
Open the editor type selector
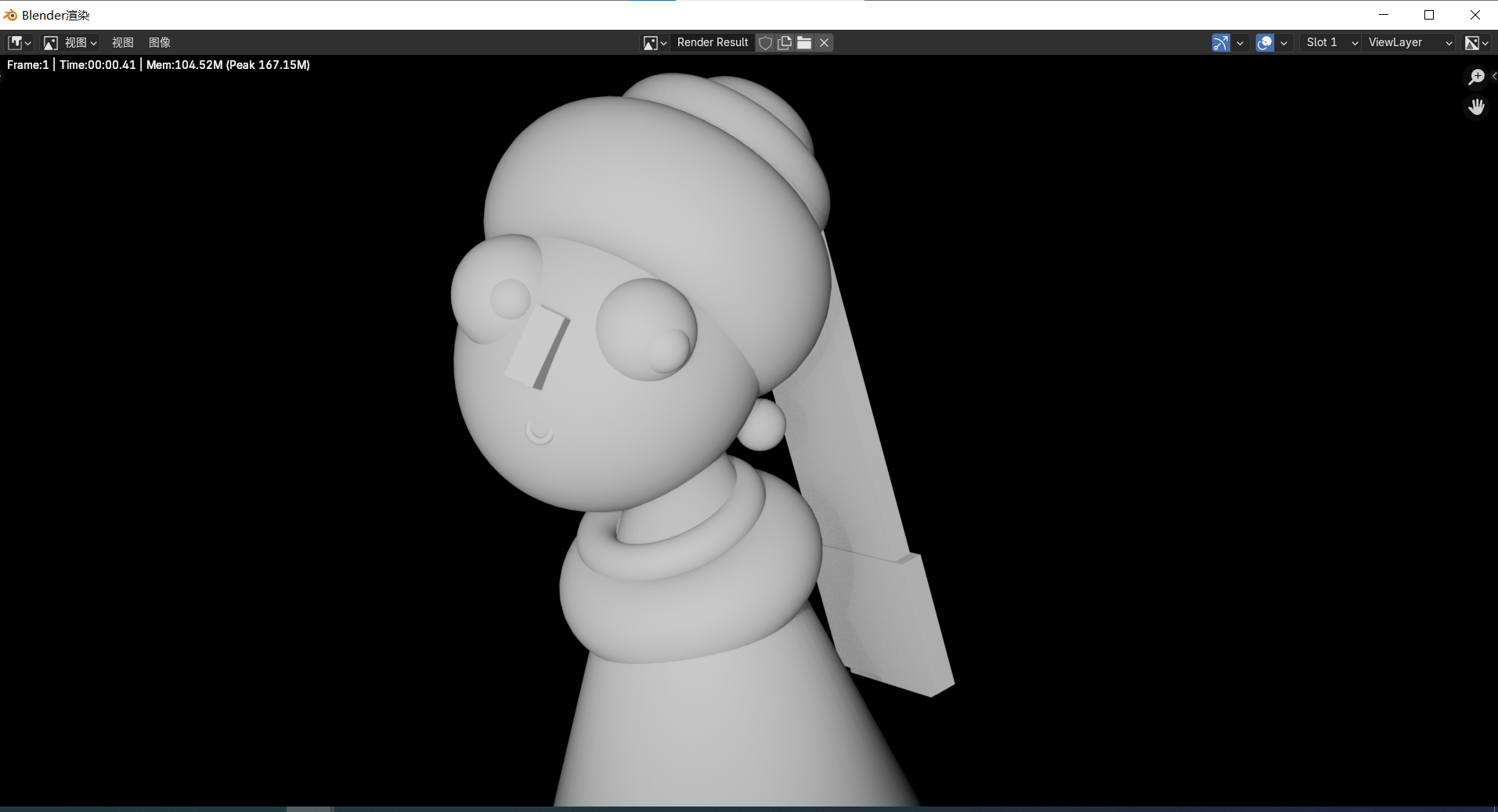tap(19, 43)
